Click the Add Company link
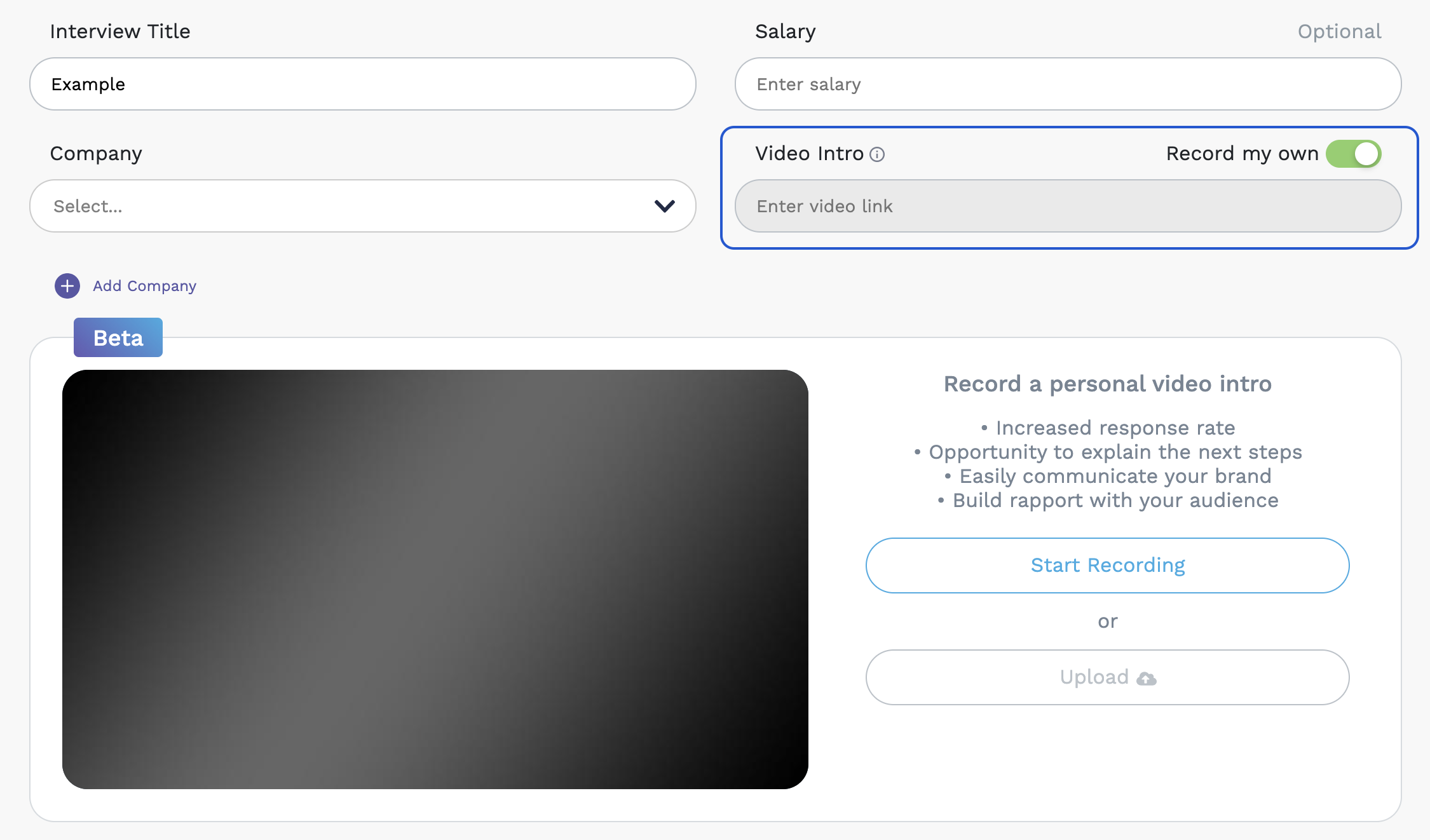 [144, 286]
